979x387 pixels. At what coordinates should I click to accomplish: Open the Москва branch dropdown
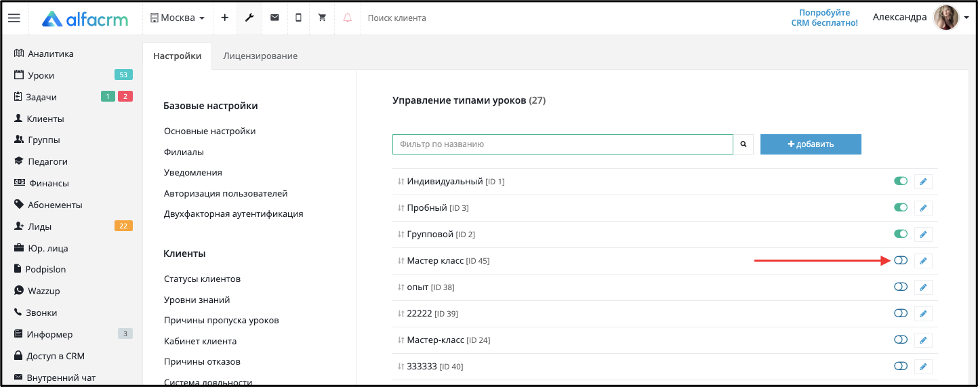(x=177, y=18)
